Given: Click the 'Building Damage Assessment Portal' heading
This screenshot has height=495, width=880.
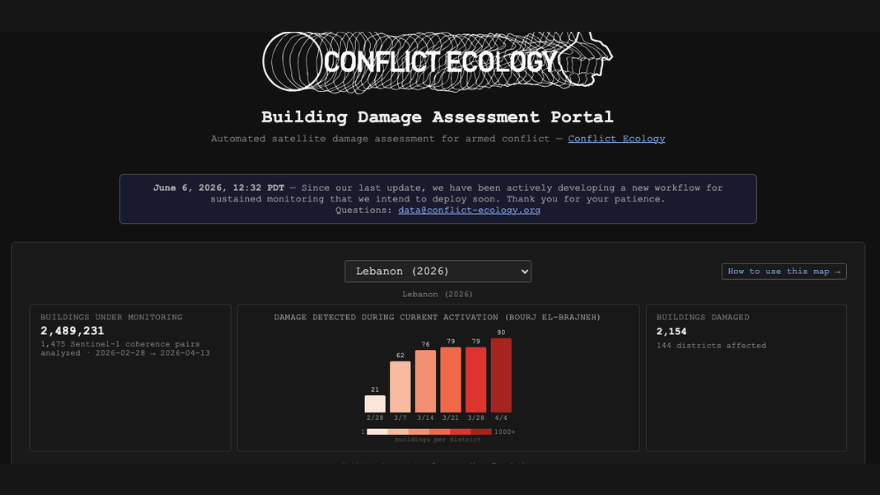Looking at the screenshot, I should pos(437,117).
